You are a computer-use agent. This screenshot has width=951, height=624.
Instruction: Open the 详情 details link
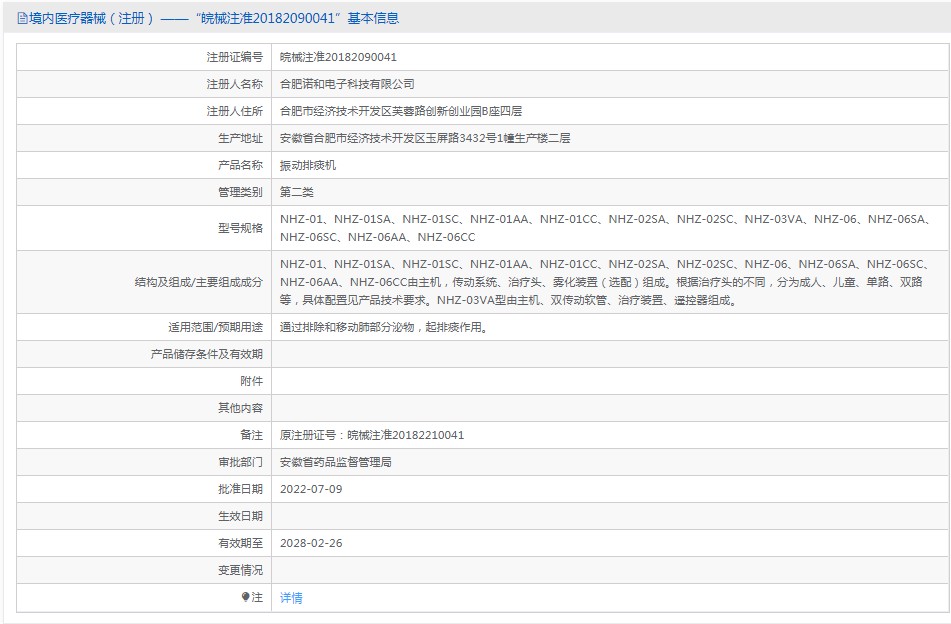coord(291,598)
